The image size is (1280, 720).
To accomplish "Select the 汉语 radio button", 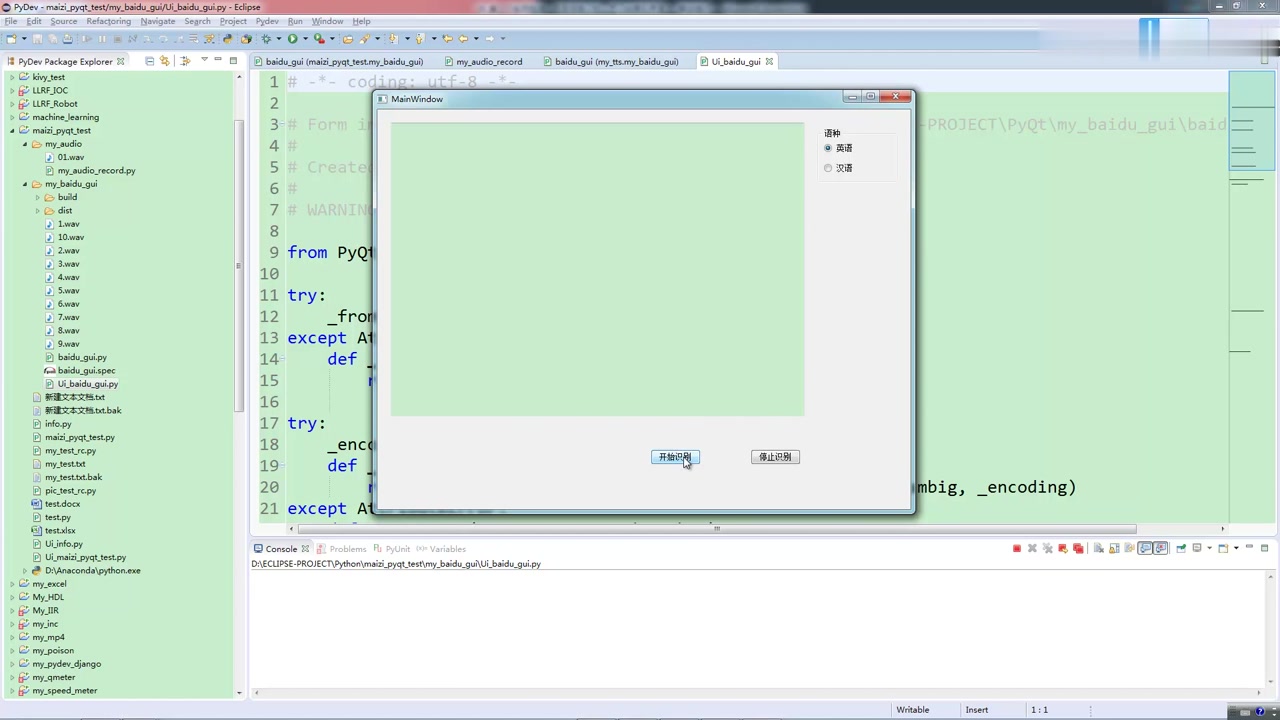I will tap(828, 168).
